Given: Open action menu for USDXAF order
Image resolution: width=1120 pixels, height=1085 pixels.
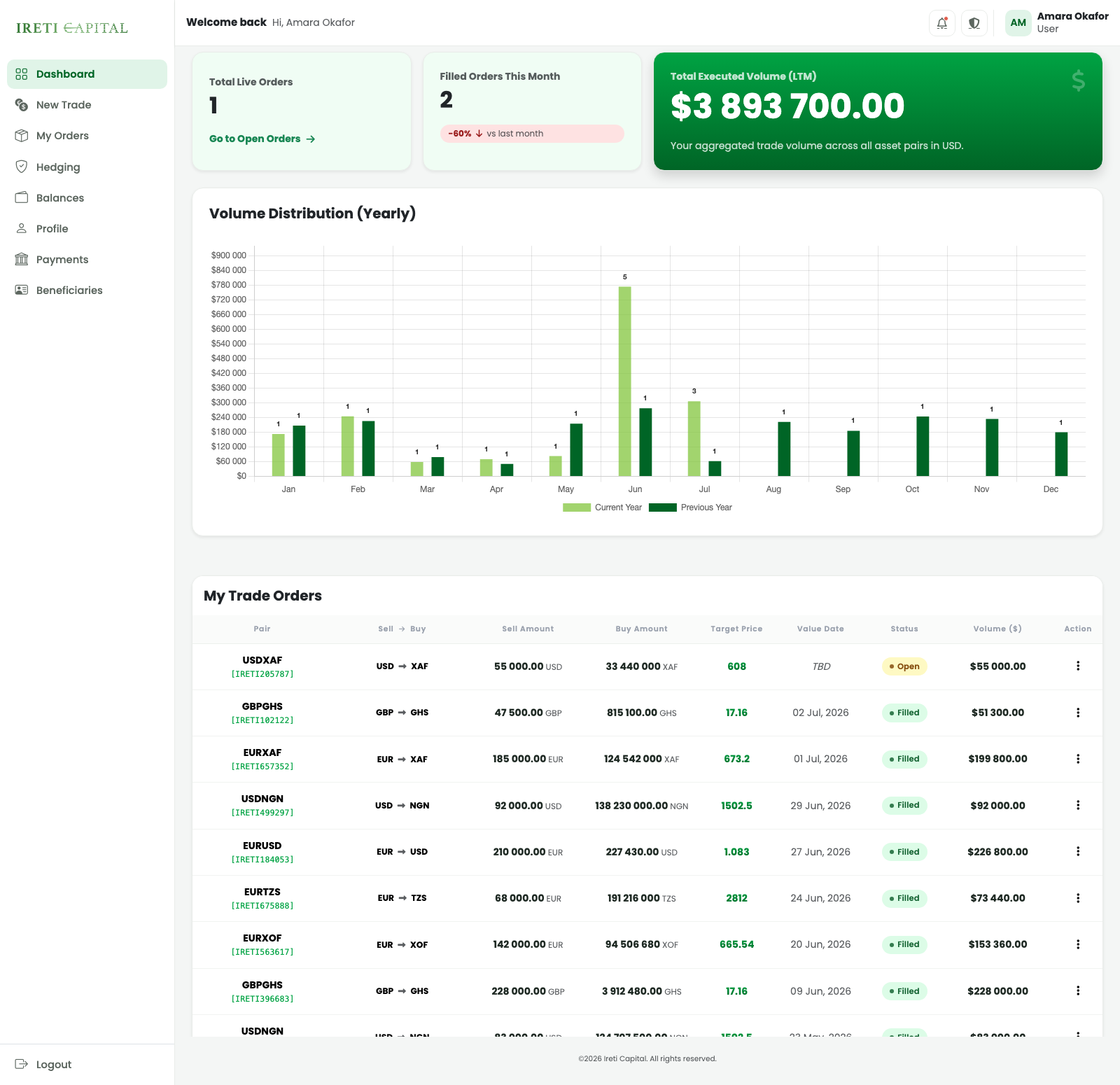Looking at the screenshot, I should [1078, 666].
